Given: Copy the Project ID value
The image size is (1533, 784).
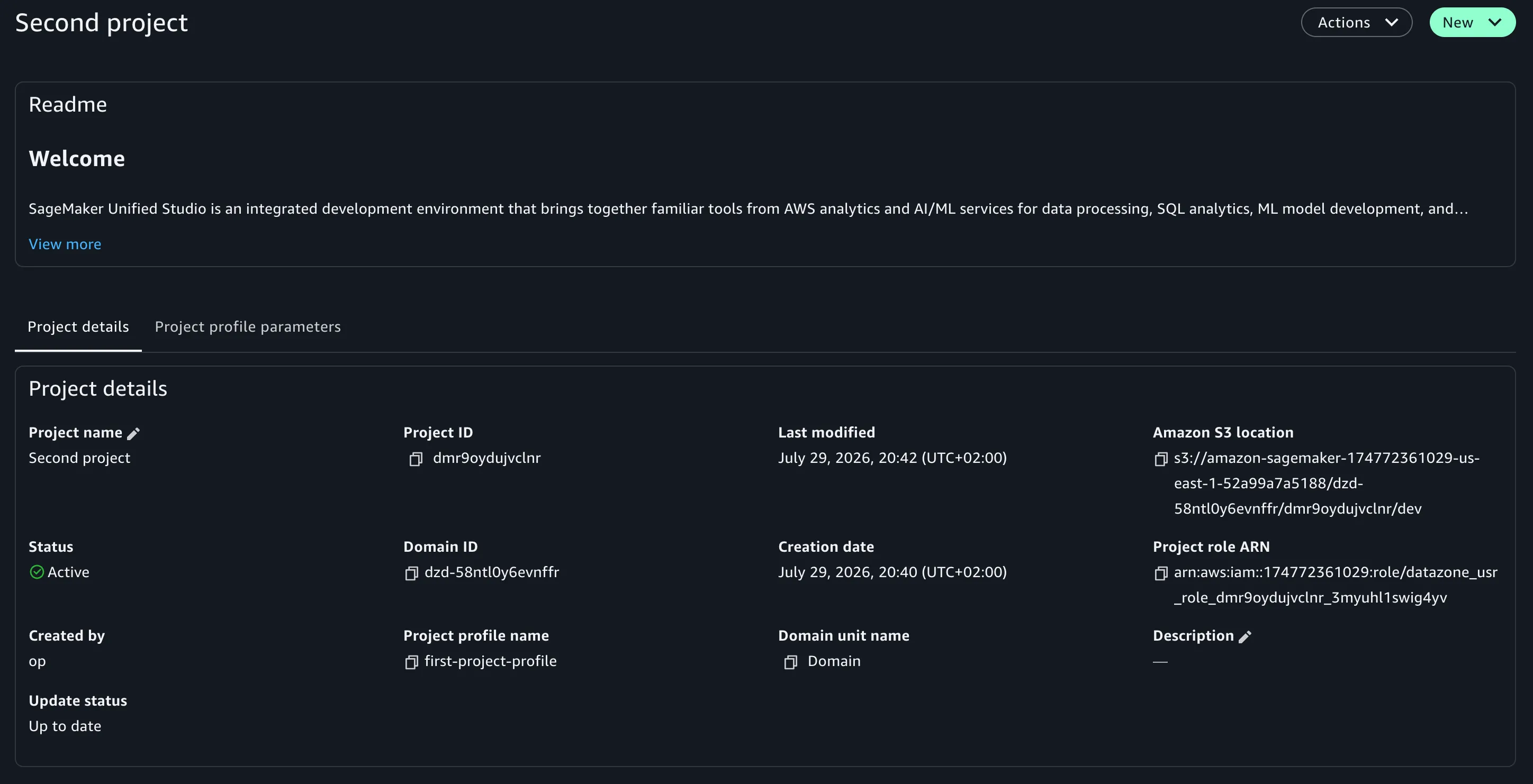Looking at the screenshot, I should tap(416, 459).
